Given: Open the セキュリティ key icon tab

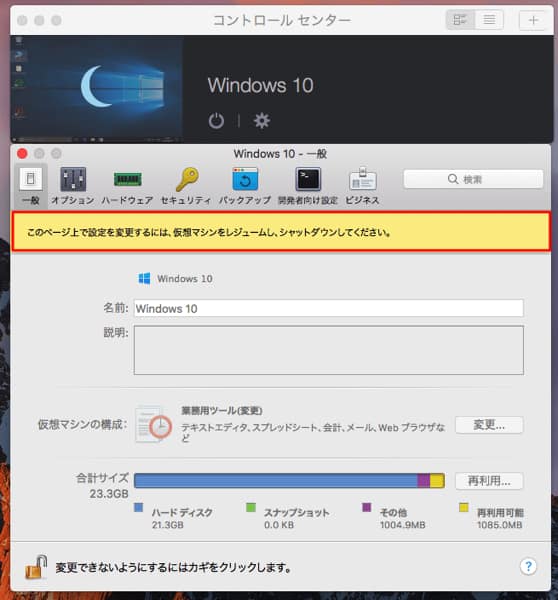Looking at the screenshot, I should (x=186, y=186).
